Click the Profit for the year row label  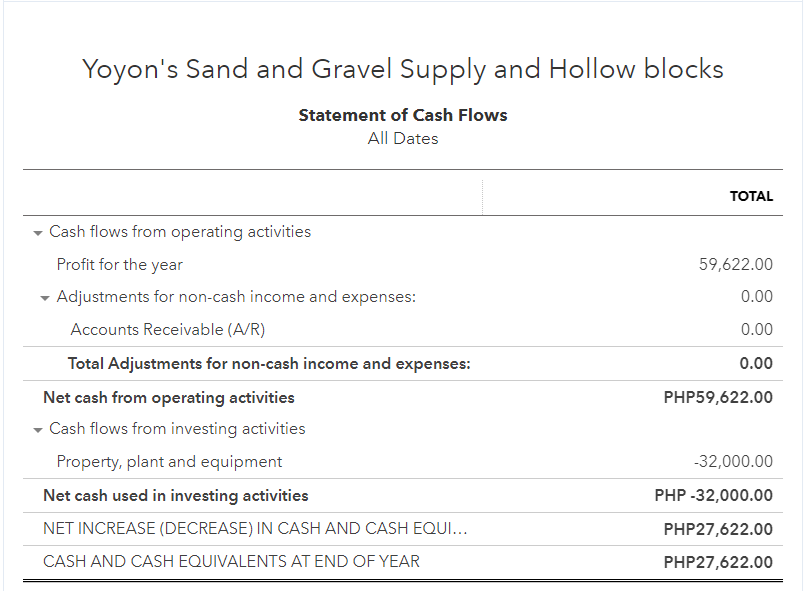point(119,265)
